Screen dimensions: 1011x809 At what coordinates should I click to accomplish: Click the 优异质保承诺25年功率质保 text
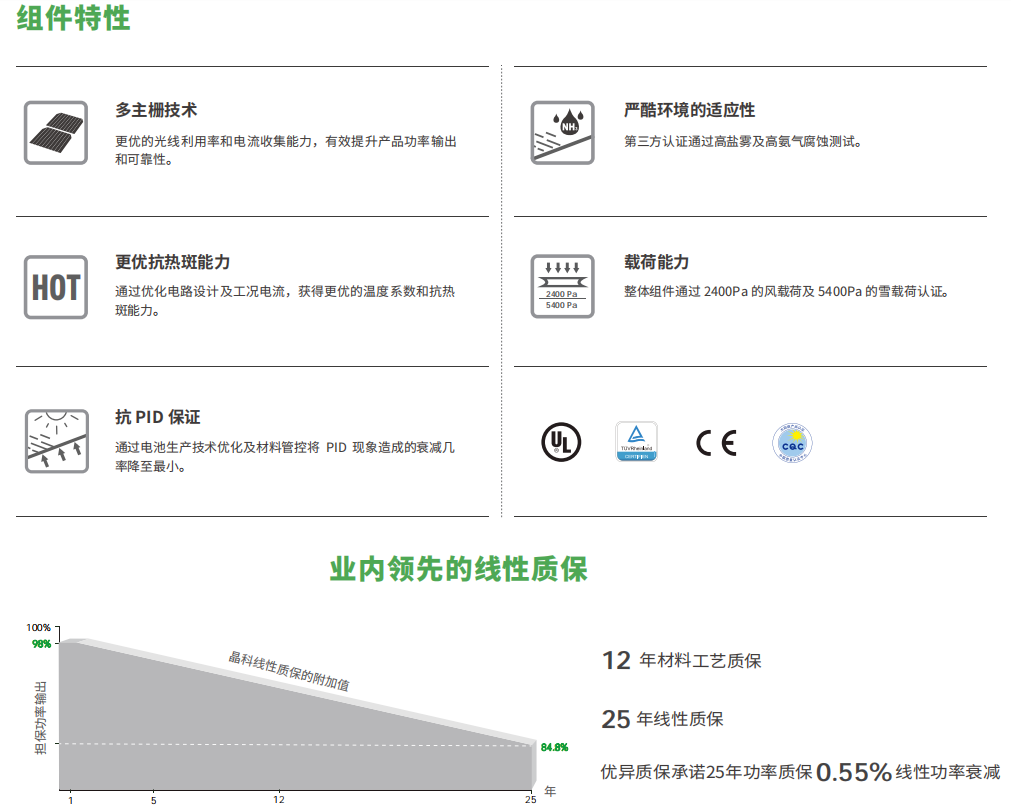[707, 772]
